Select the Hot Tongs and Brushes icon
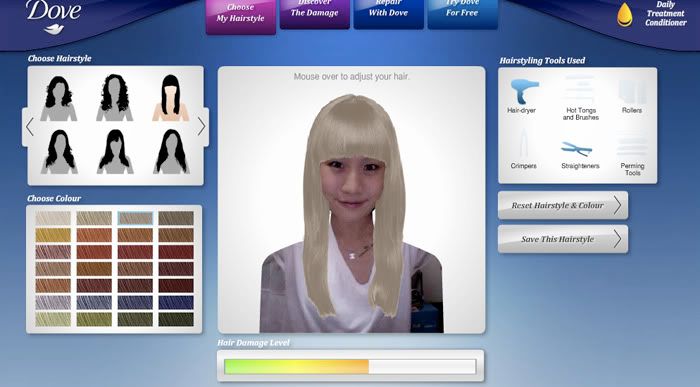This screenshot has width=700, height=387. (579, 89)
